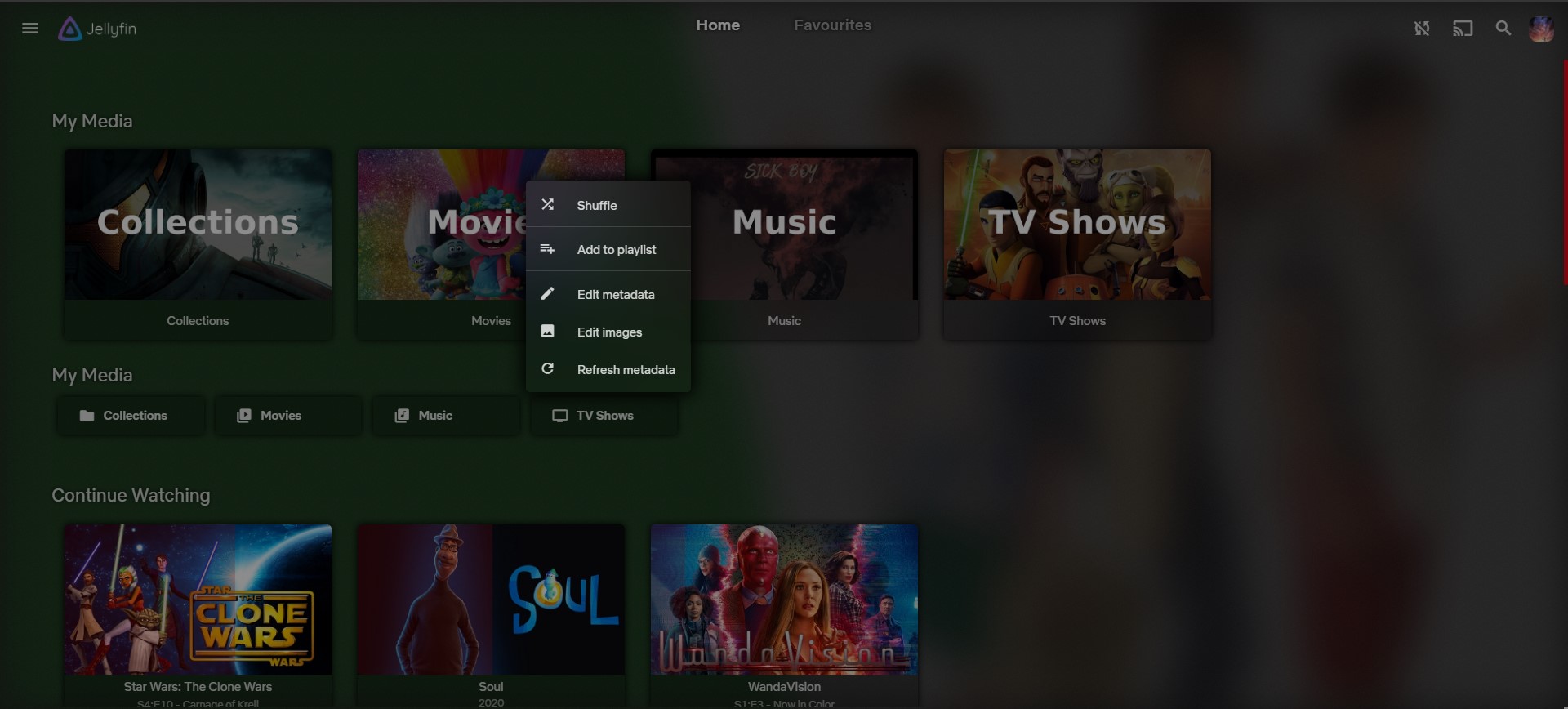Click folder icon on Collections button
1568x709 pixels.
pyautogui.click(x=87, y=416)
